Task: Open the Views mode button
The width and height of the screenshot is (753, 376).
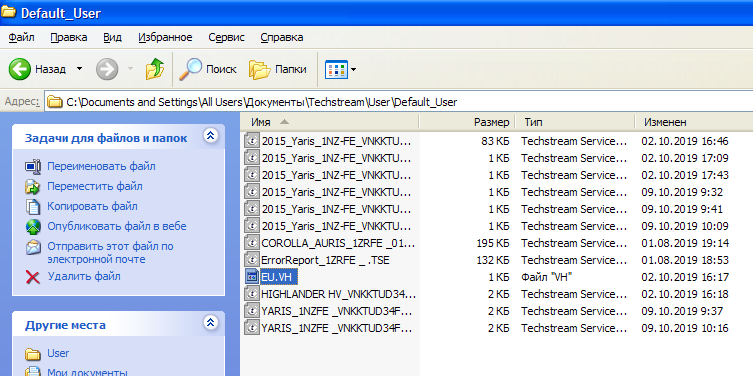Action: coord(336,70)
